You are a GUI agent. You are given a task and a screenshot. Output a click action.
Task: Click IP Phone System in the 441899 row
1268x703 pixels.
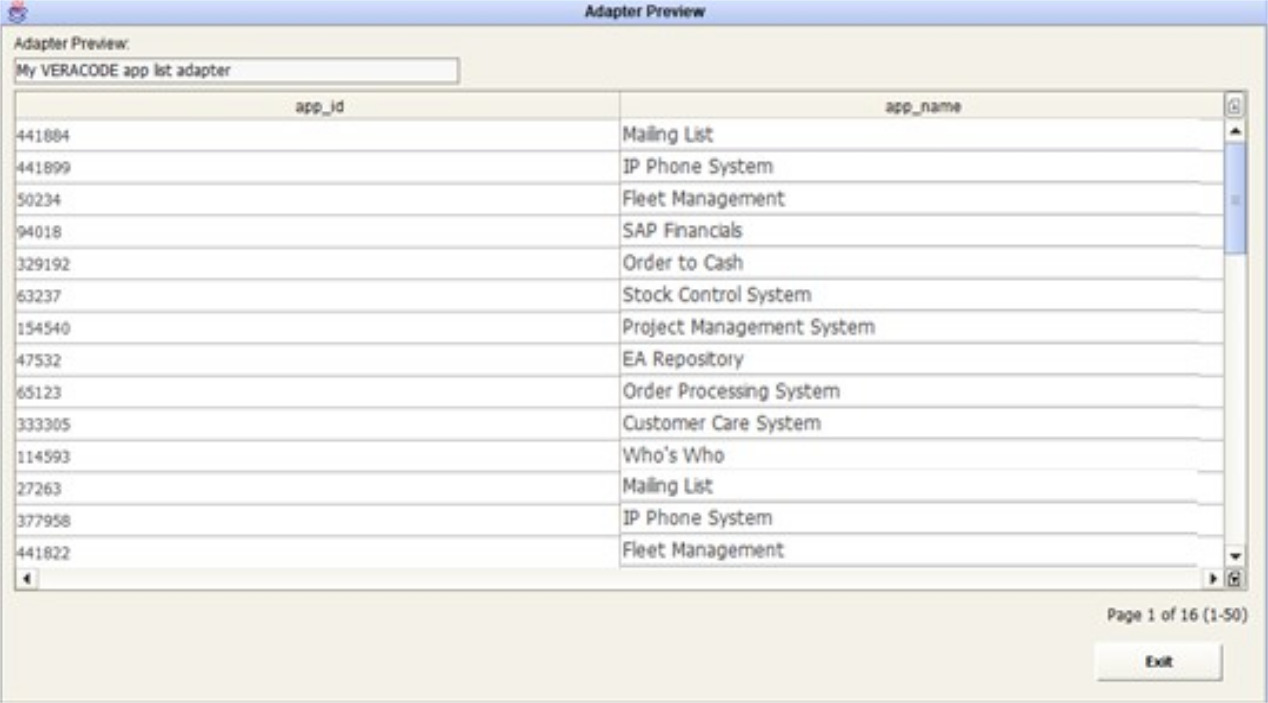pos(922,167)
